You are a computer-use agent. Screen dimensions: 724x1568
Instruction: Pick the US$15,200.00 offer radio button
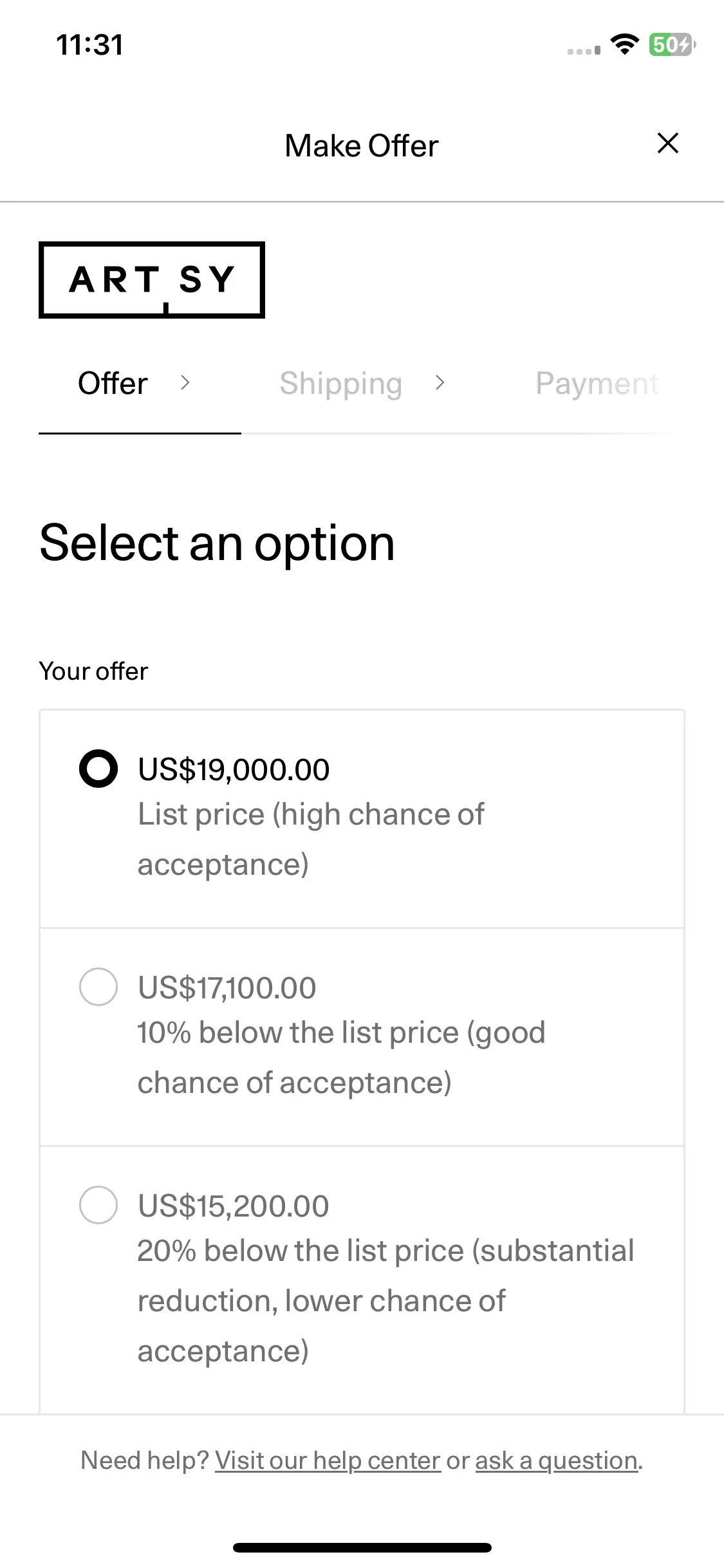click(x=98, y=1204)
